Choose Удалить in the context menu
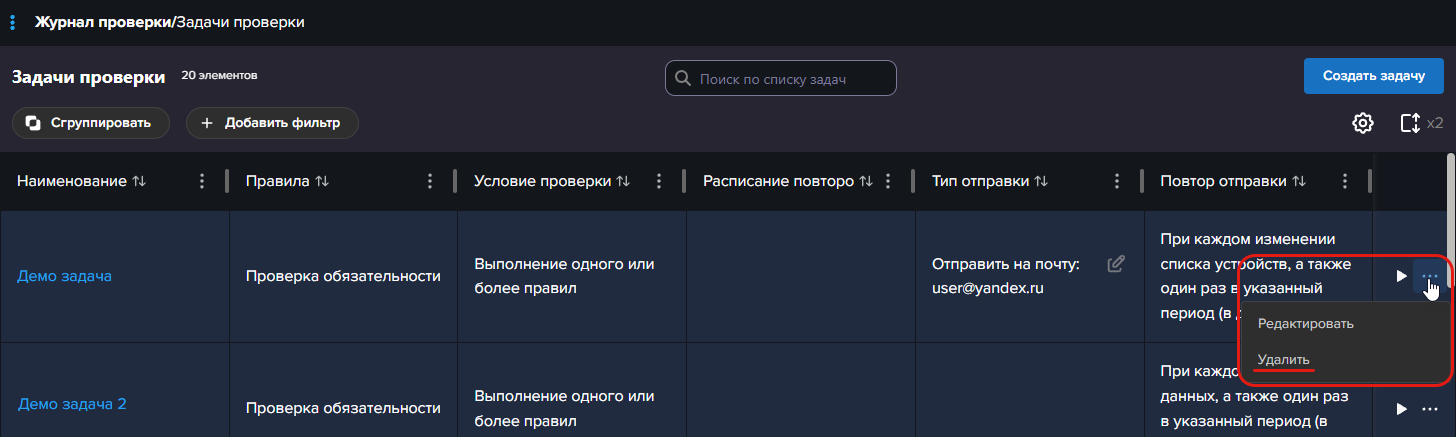 click(1284, 360)
